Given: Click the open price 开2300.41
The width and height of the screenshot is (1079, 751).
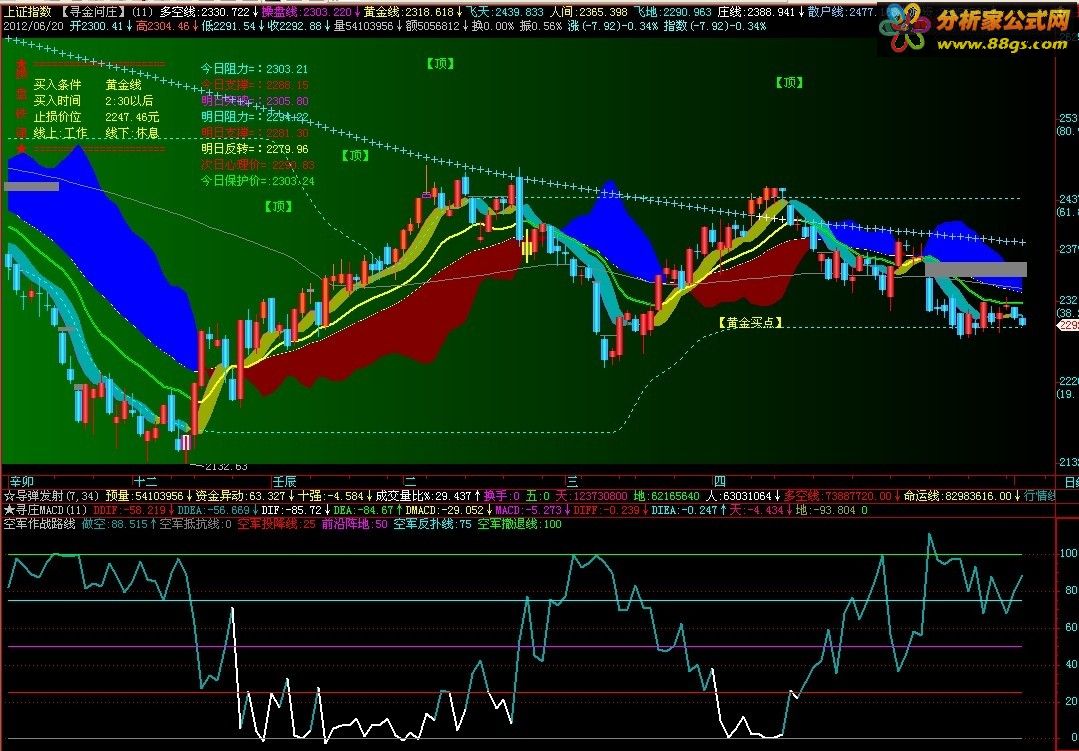Looking at the screenshot, I should pos(96,26).
